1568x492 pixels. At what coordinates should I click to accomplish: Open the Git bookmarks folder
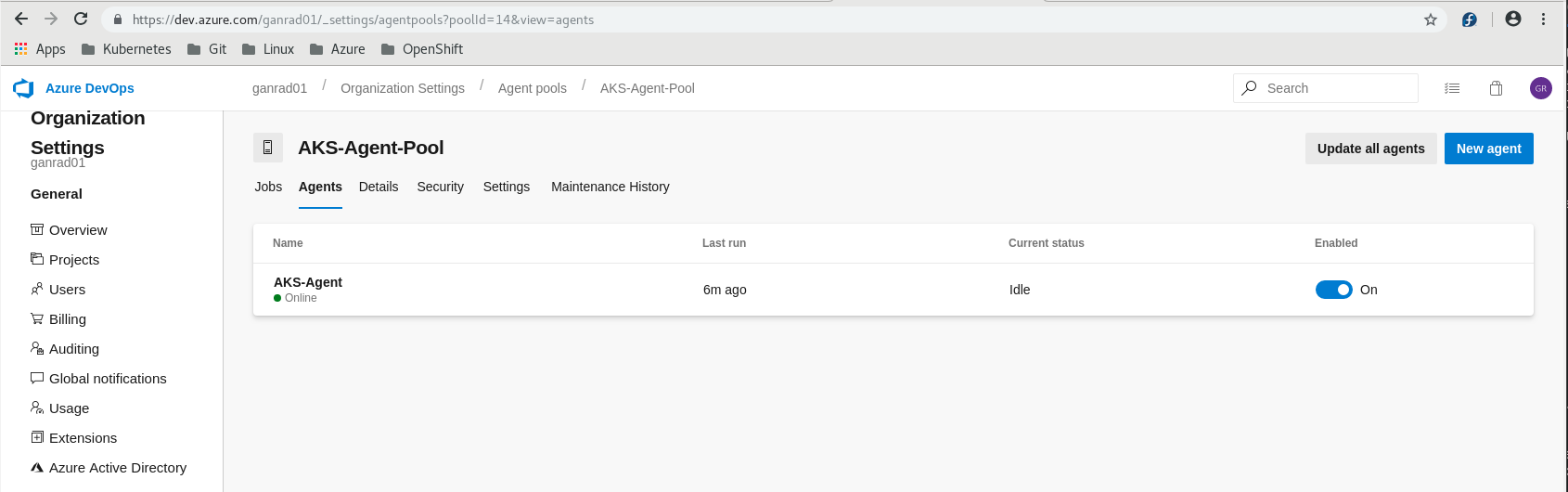click(x=207, y=49)
